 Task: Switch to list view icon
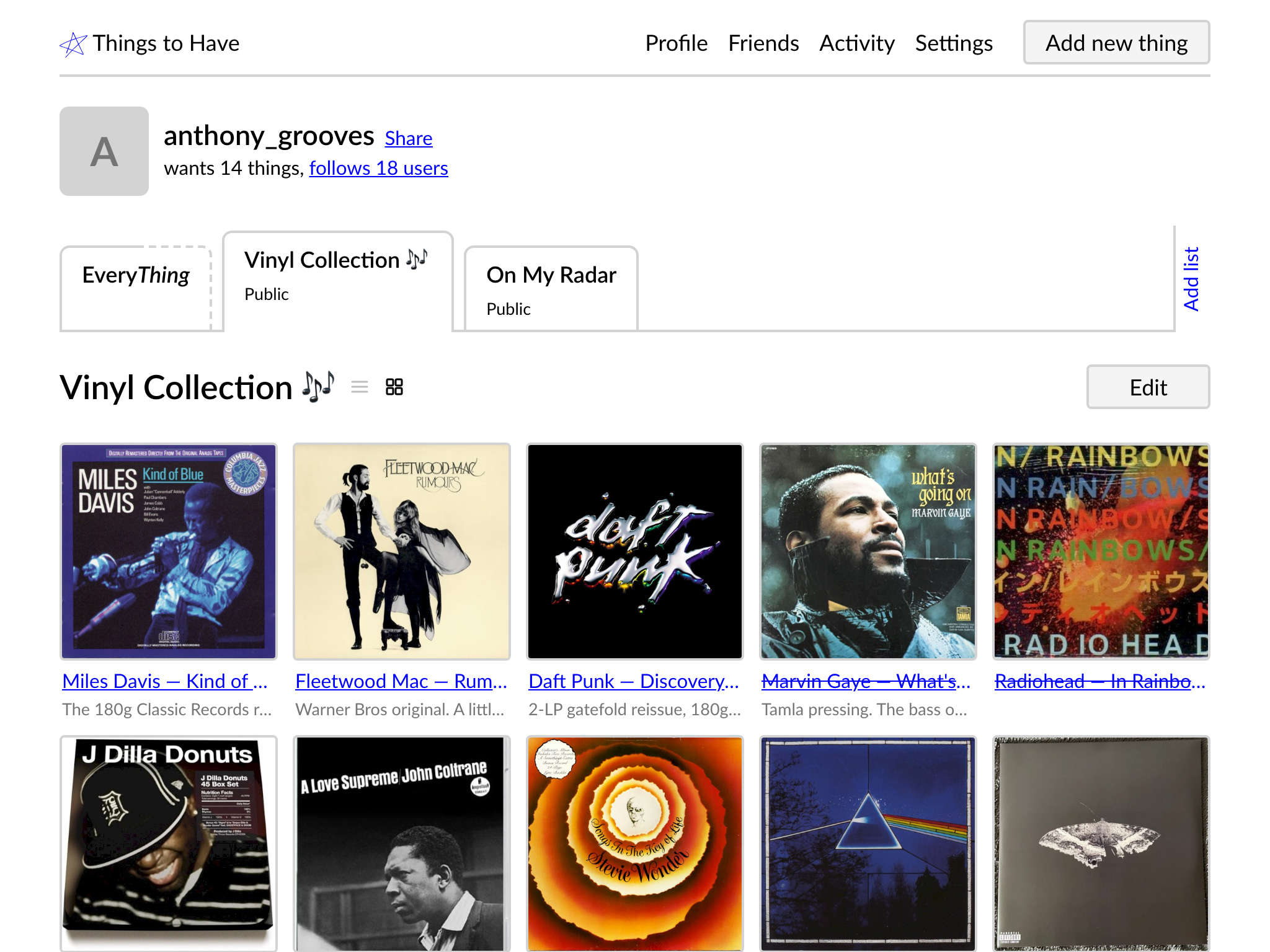tap(360, 387)
